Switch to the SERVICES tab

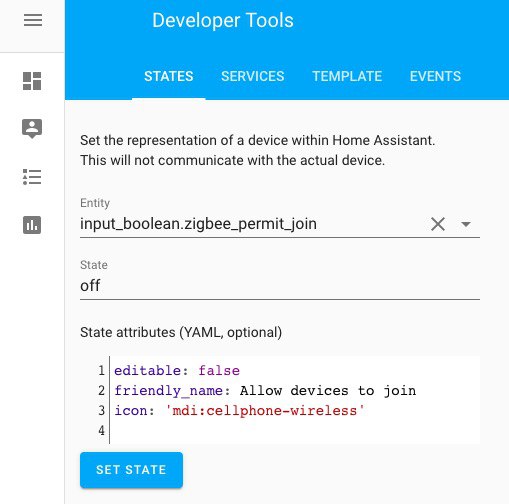tap(253, 76)
